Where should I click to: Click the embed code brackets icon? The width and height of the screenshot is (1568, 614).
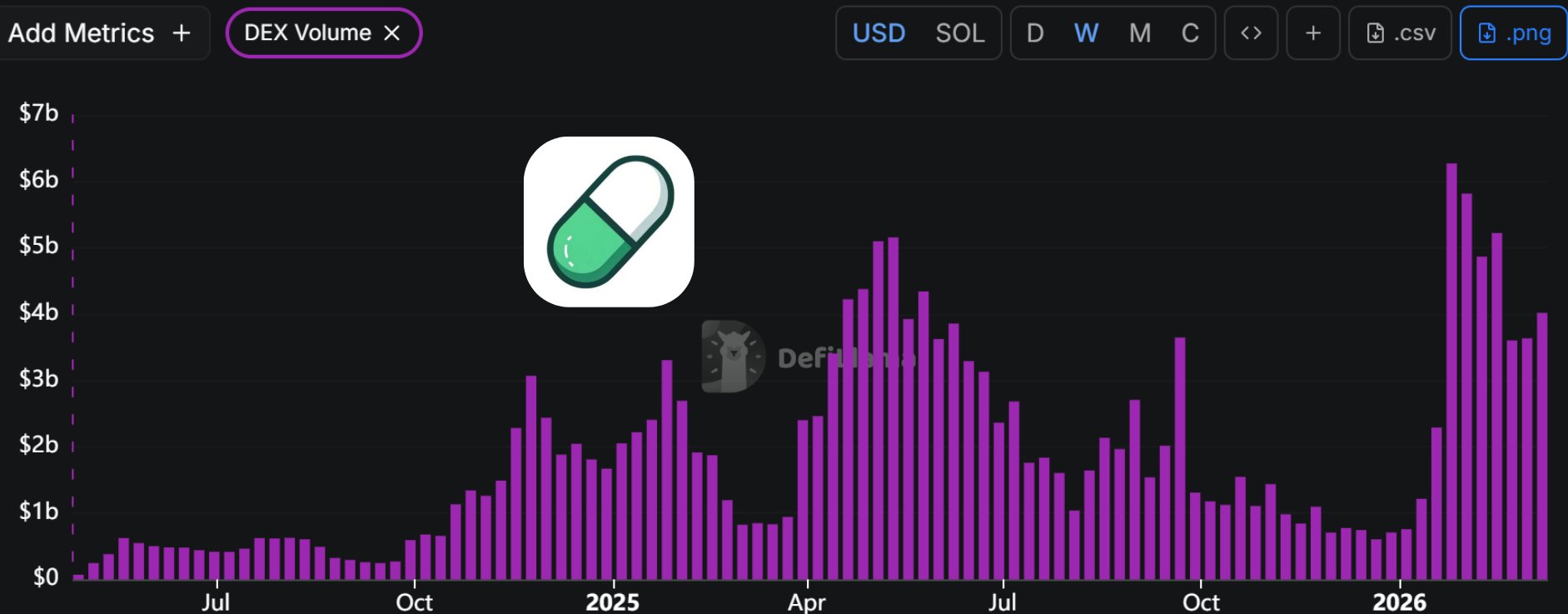[1251, 33]
